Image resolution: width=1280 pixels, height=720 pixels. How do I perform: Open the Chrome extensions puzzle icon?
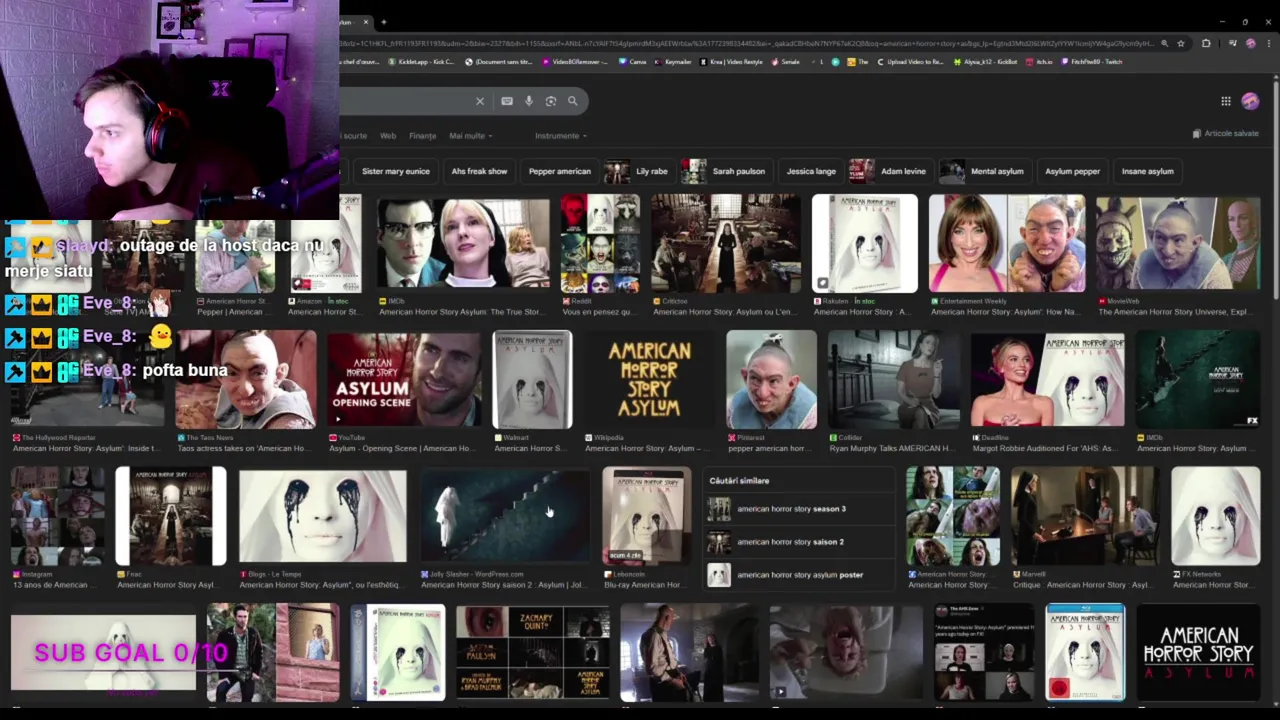coord(1206,44)
